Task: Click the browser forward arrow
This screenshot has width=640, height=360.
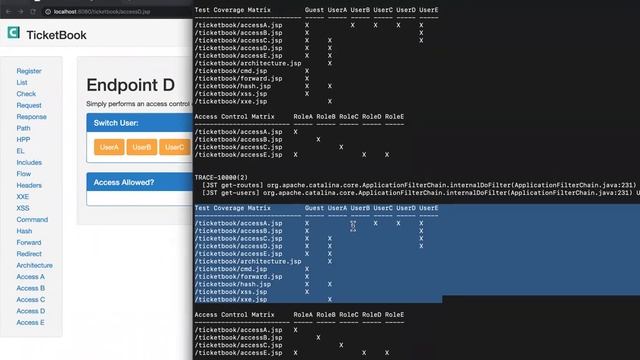Action: click(x=20, y=12)
